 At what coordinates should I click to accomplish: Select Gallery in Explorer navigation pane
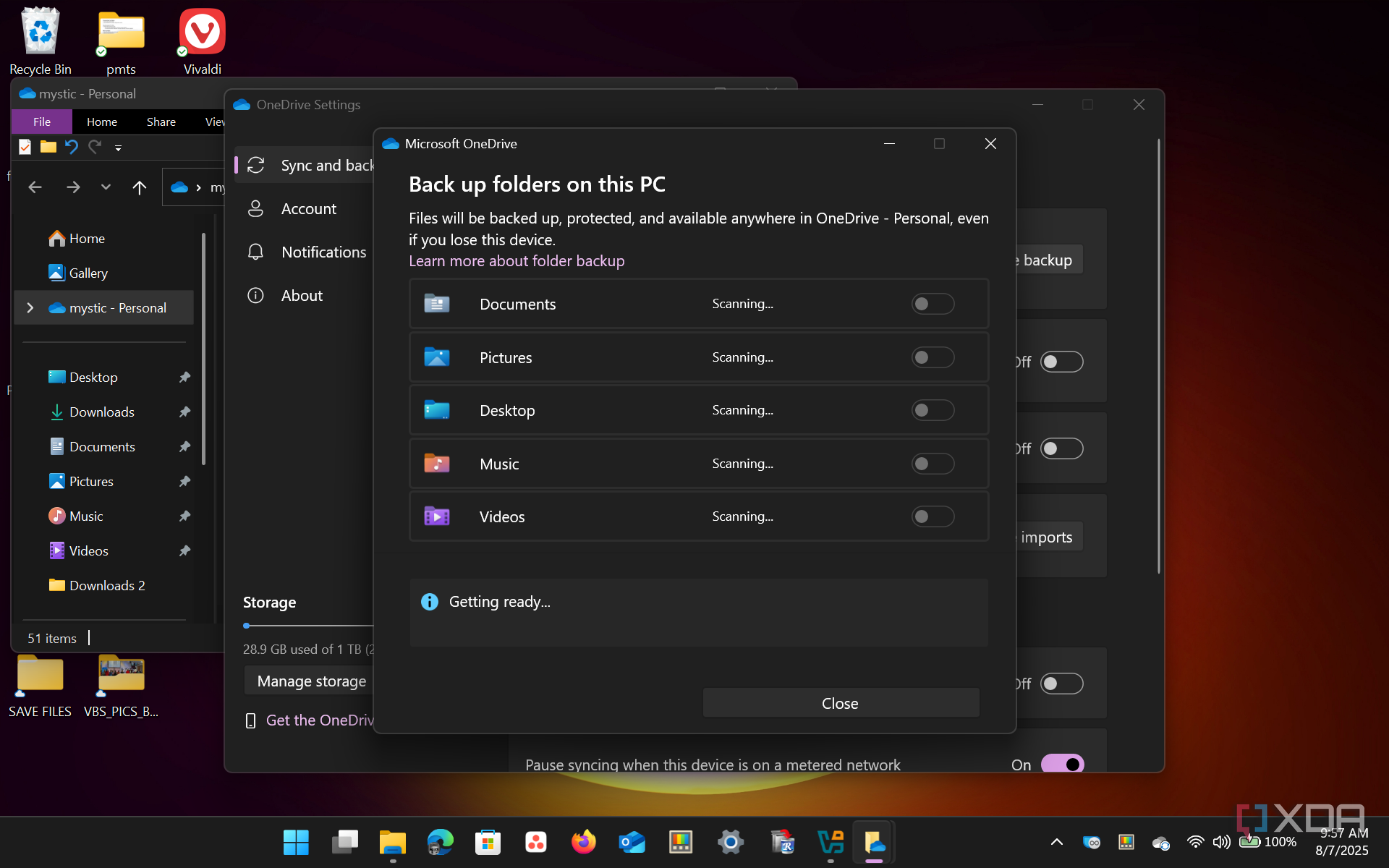[88, 273]
